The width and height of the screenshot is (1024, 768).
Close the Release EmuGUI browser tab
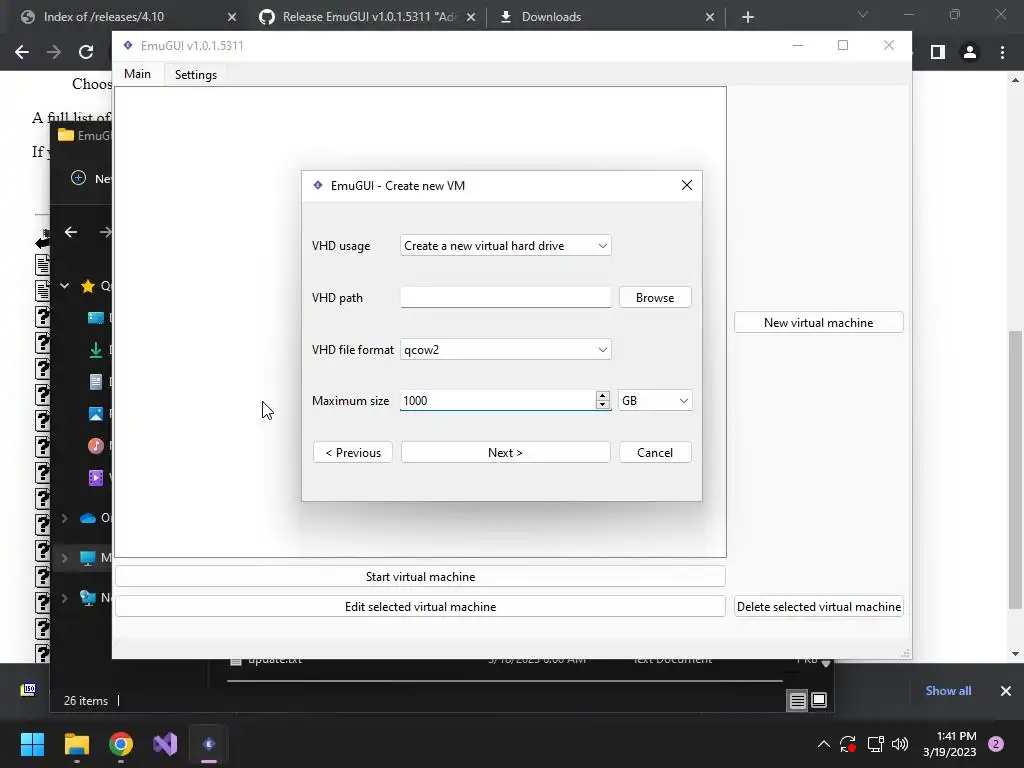(x=471, y=17)
